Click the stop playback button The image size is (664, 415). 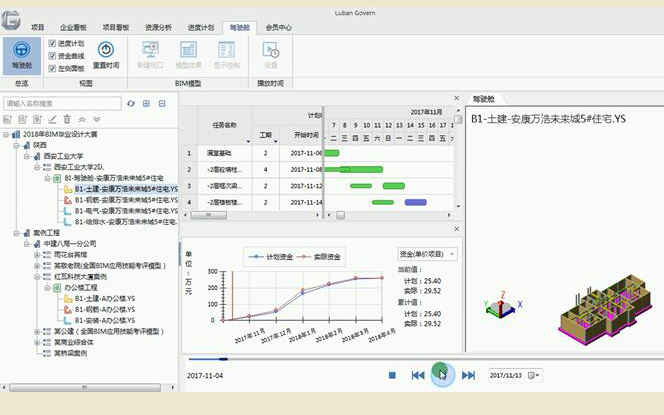(392, 375)
